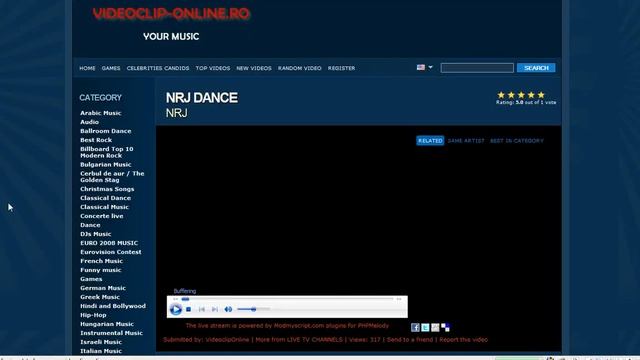Open More from LIVE TV CHANNELS link
640x360 pixels.
[x=299, y=340]
